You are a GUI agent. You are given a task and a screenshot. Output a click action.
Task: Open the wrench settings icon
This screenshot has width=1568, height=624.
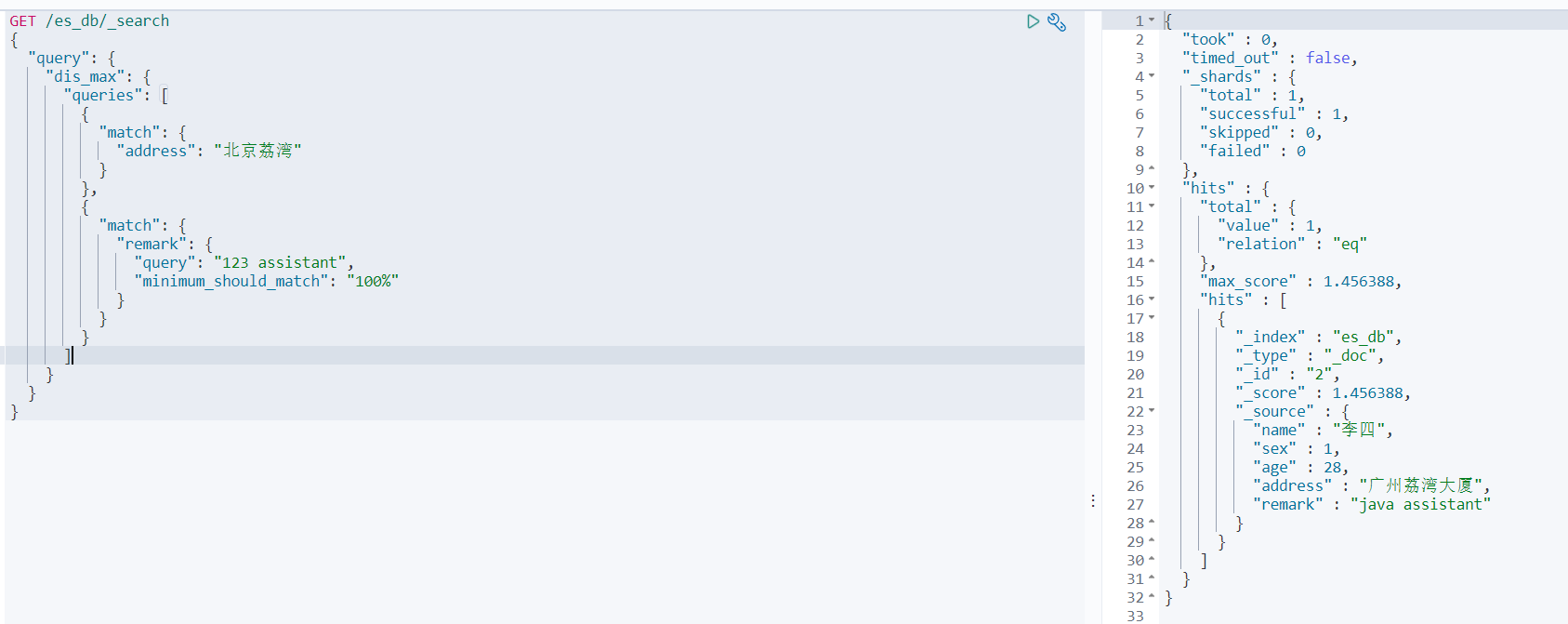(1057, 21)
